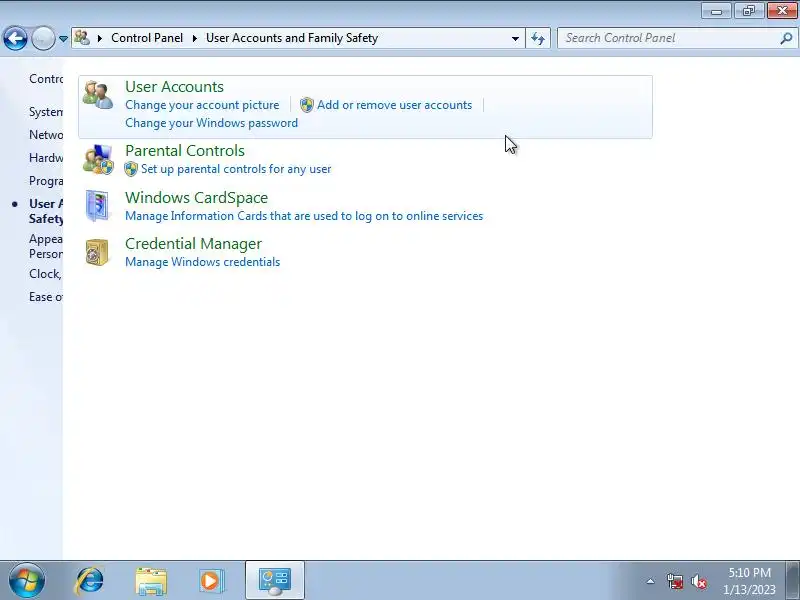800x600 pixels.
Task: Open Manage Windows credentials link
Action: pos(203,262)
